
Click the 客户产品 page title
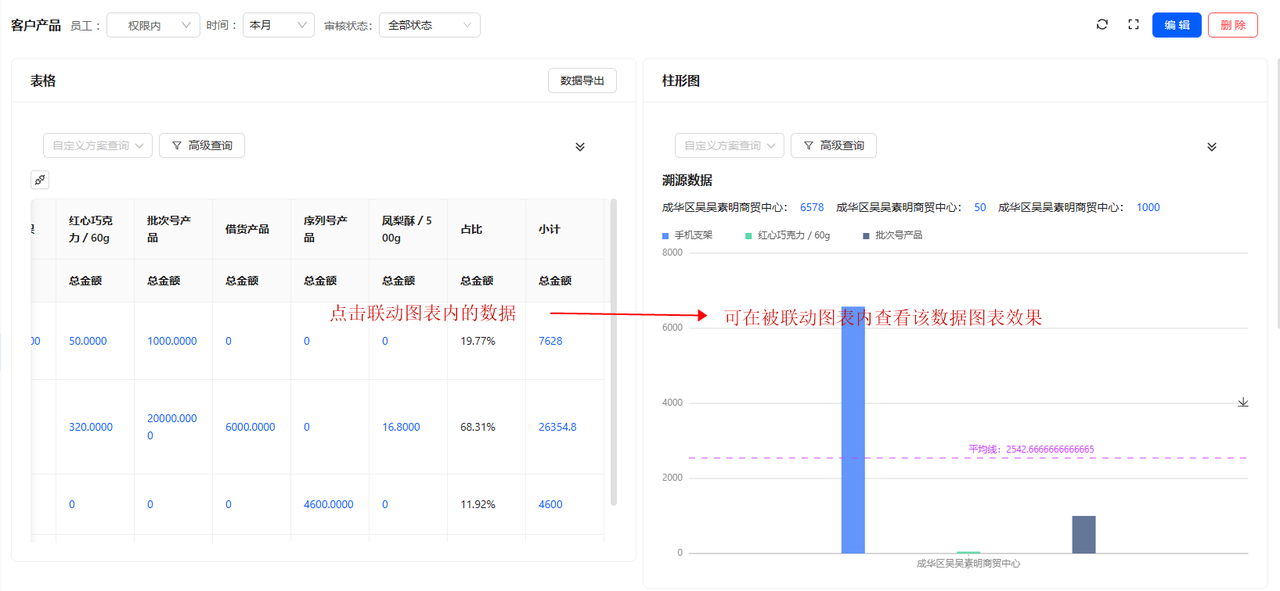(36, 25)
